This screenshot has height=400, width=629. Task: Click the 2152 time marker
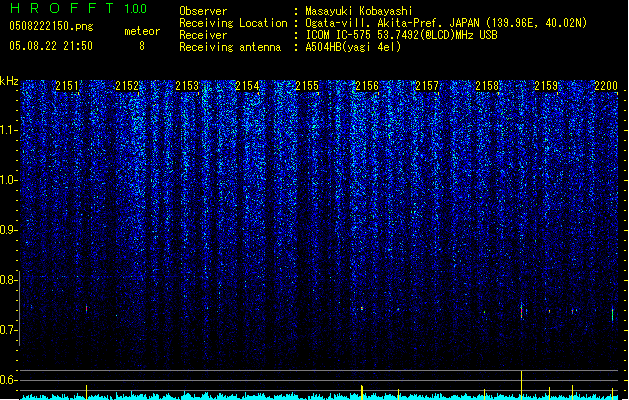tap(127, 85)
